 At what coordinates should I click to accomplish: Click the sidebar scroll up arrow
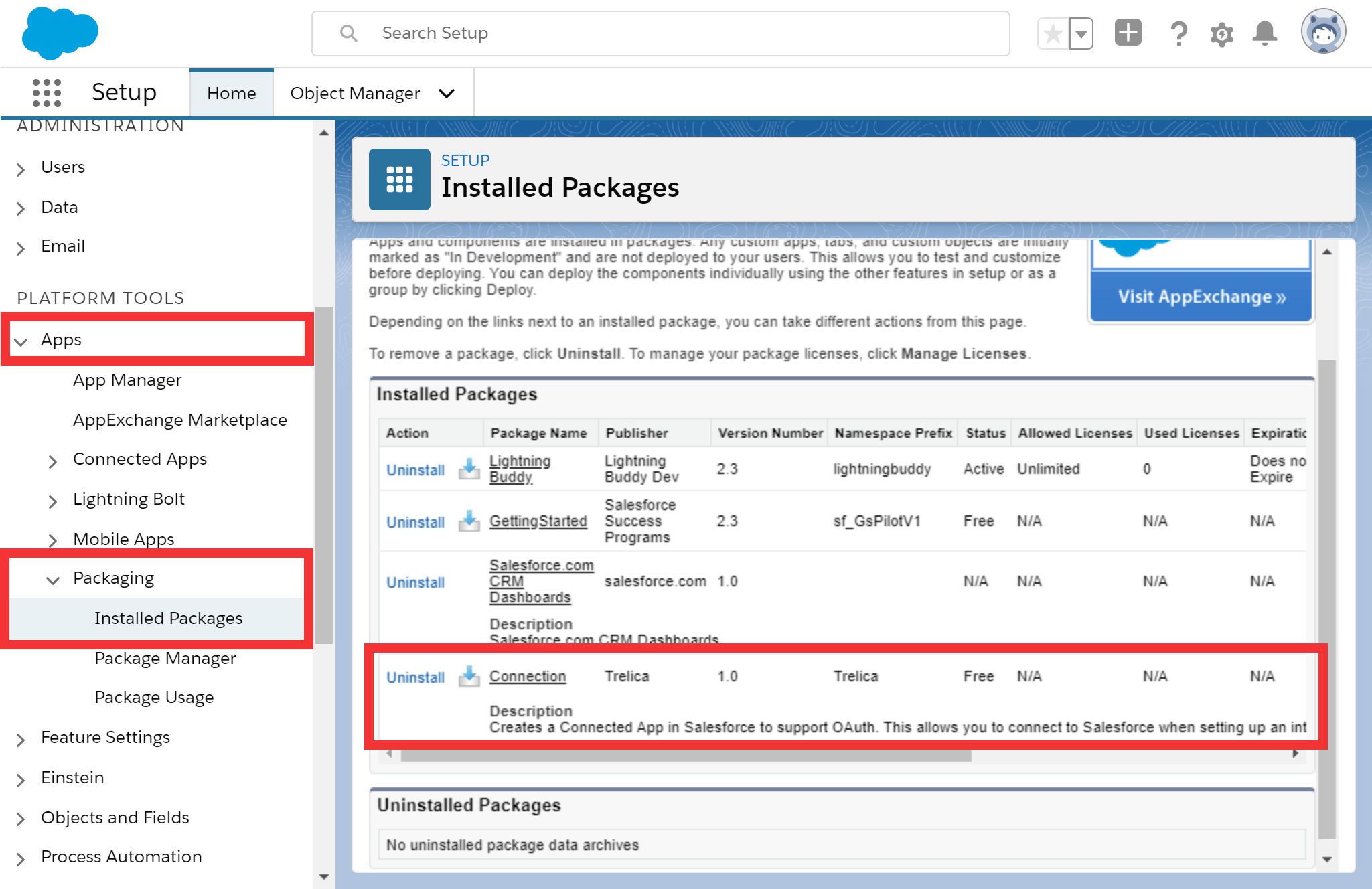(324, 133)
